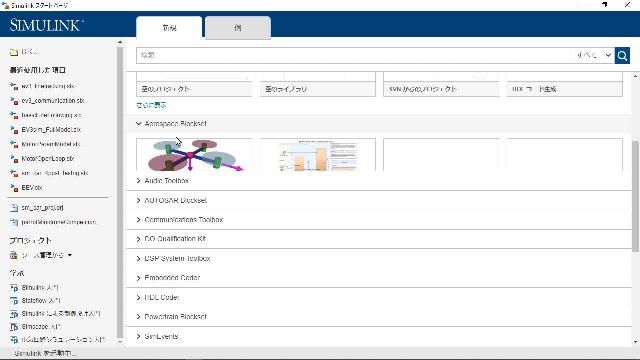Expand the SimEvents section
Viewport: 640px width, 360px height.
pyautogui.click(x=138, y=336)
